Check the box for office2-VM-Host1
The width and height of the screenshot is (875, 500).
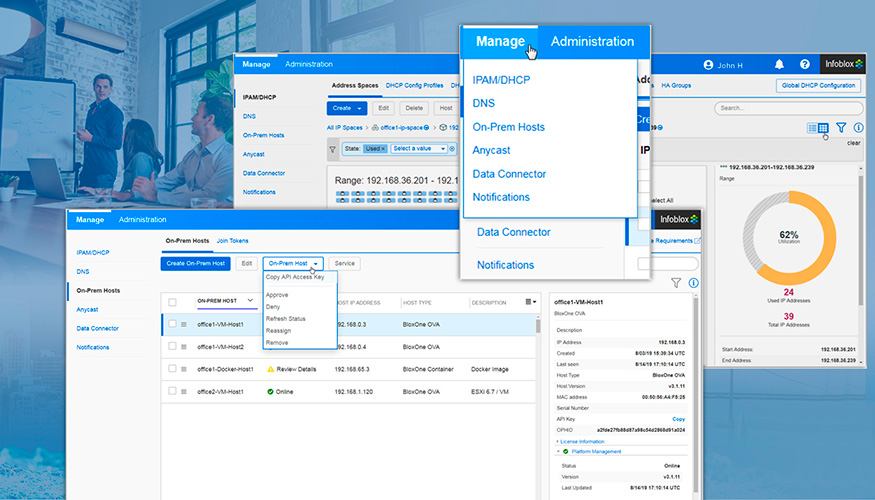click(172, 391)
